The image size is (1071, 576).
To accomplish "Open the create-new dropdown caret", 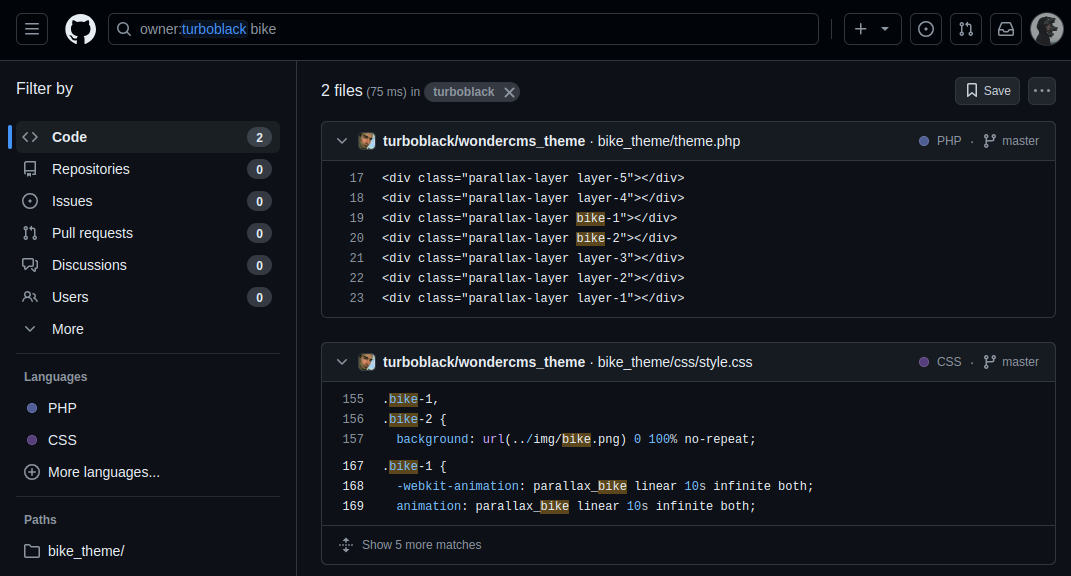I will pos(885,29).
